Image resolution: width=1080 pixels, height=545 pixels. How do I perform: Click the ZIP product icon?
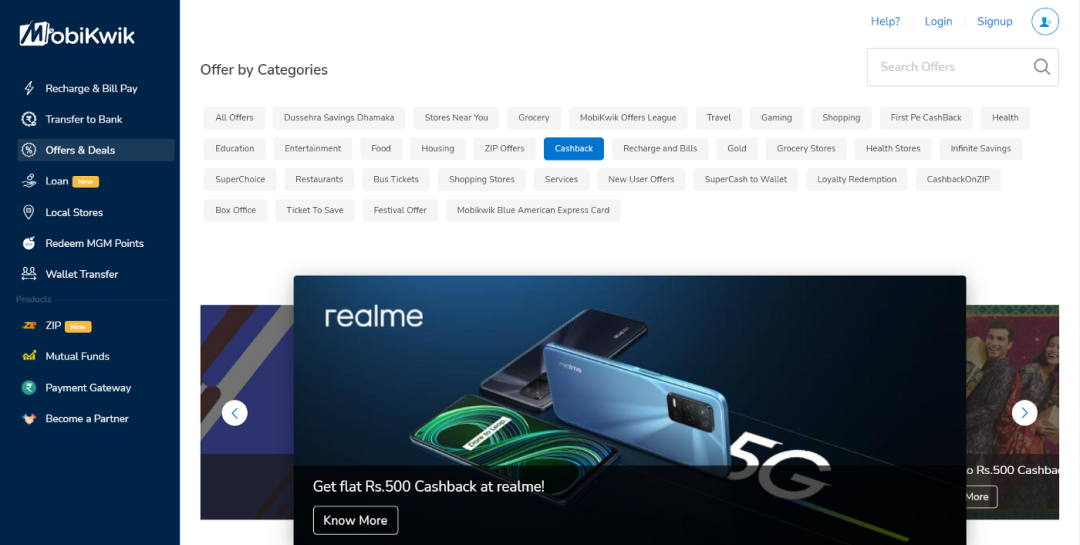tap(29, 326)
